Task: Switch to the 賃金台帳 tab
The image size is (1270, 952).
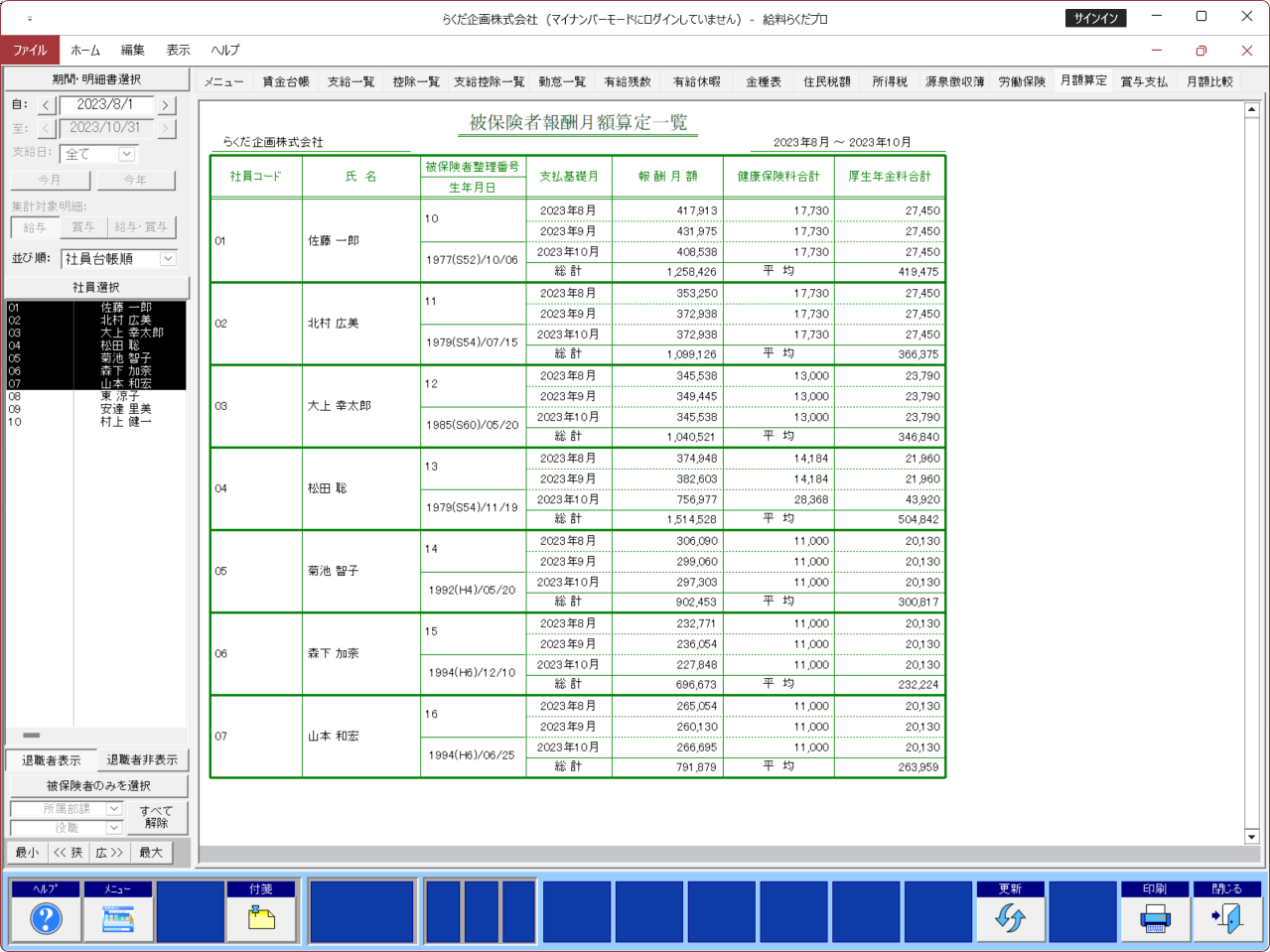Action: [286, 81]
